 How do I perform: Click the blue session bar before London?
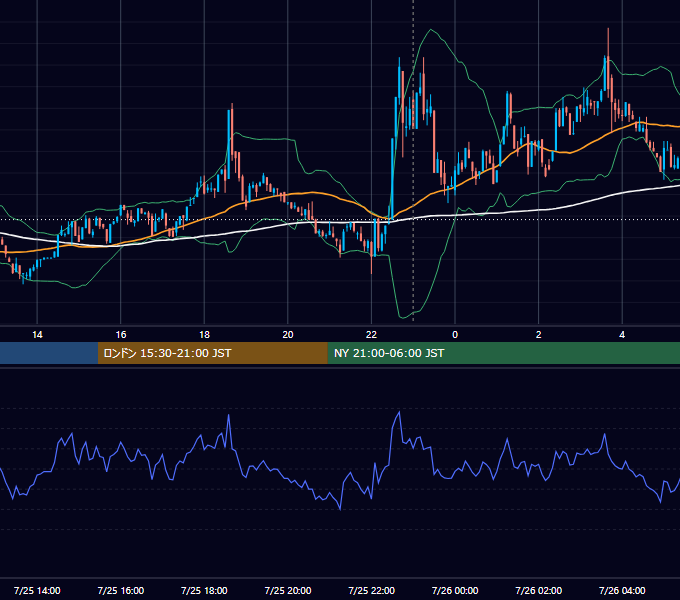pyautogui.click(x=49, y=353)
